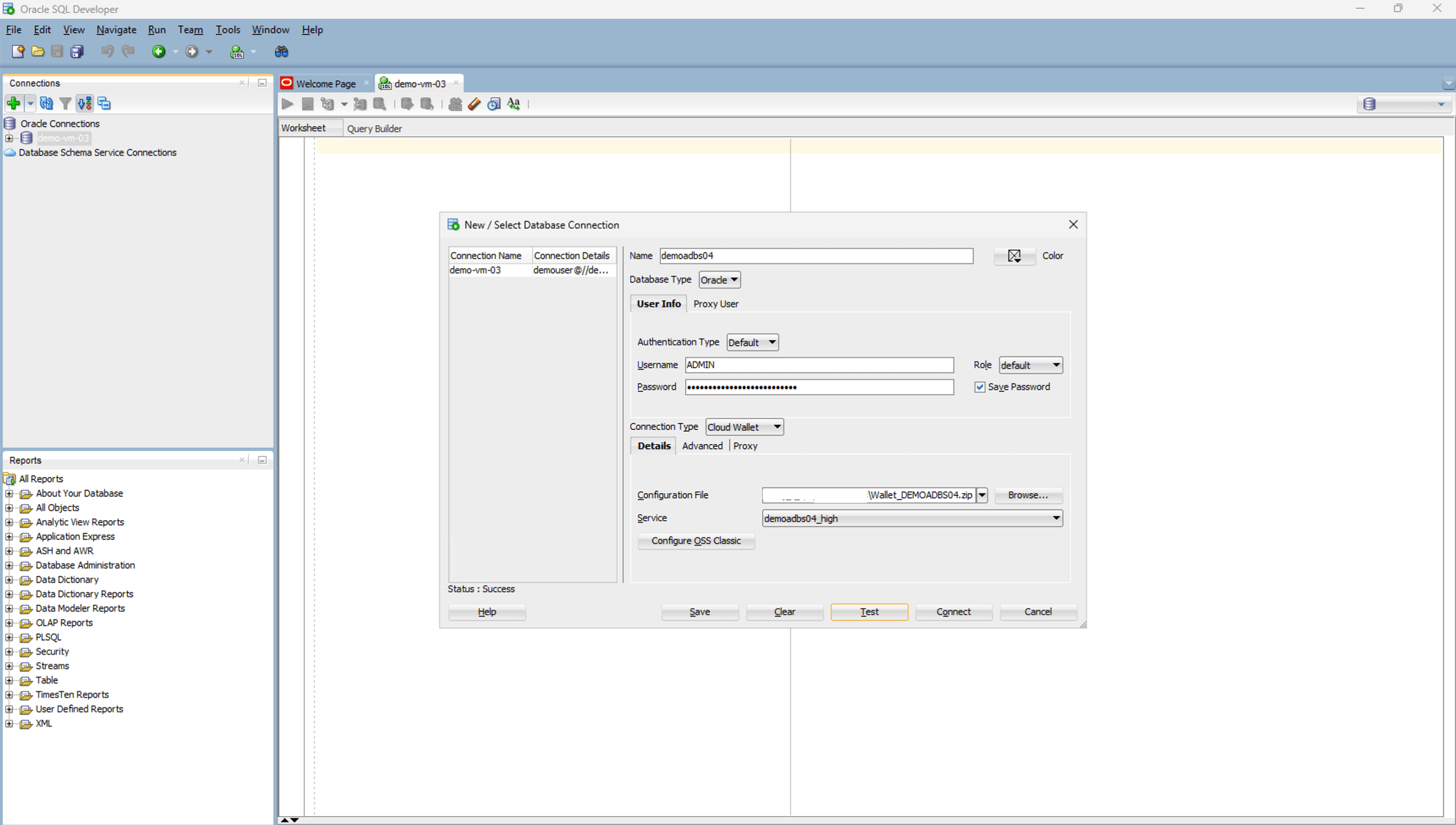Expand the Database Administration reports folder

(9, 565)
